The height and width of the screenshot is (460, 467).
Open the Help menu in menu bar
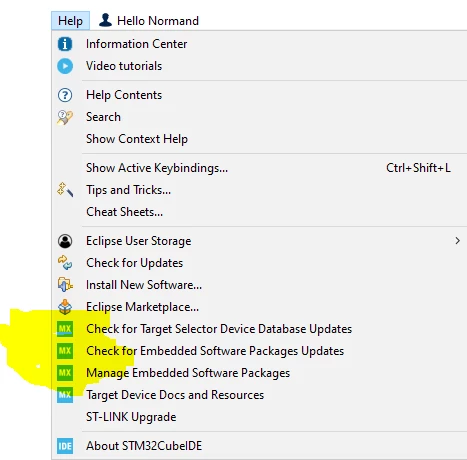[70, 21]
